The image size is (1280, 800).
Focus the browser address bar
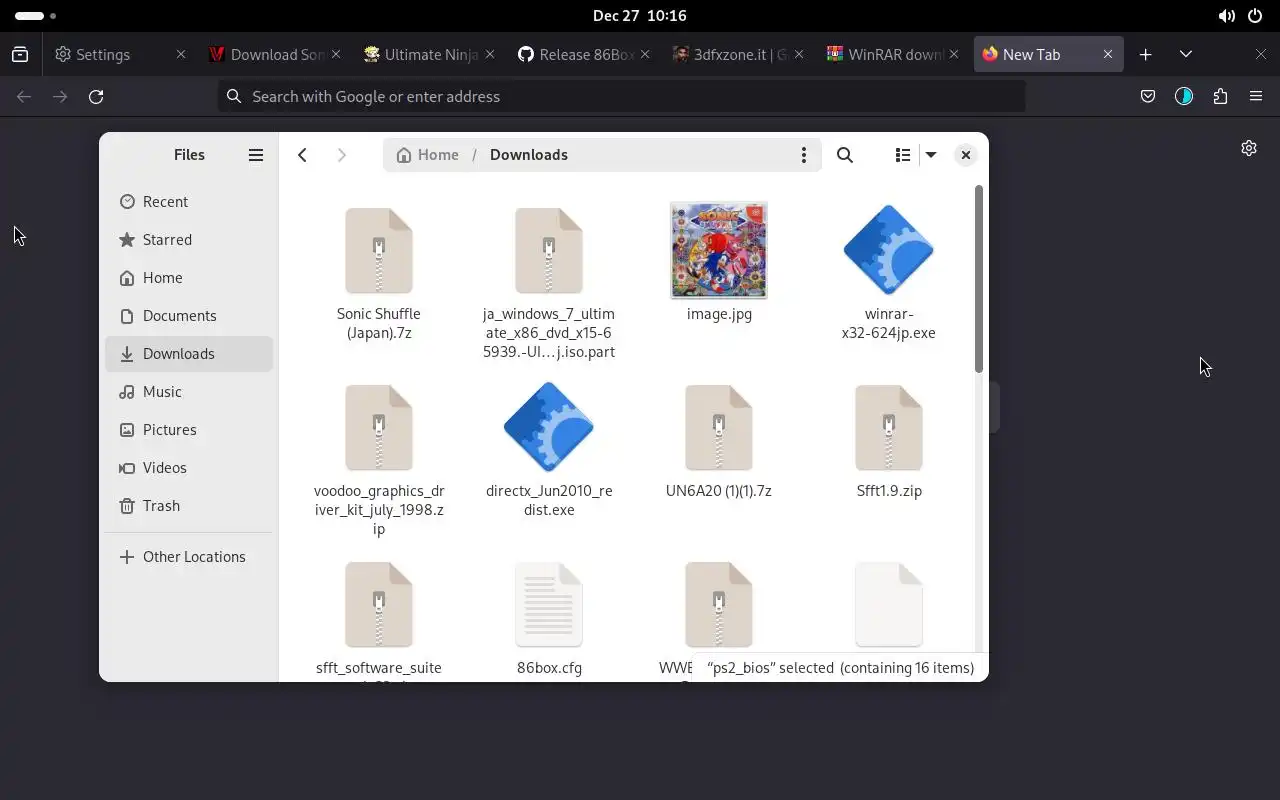622,97
